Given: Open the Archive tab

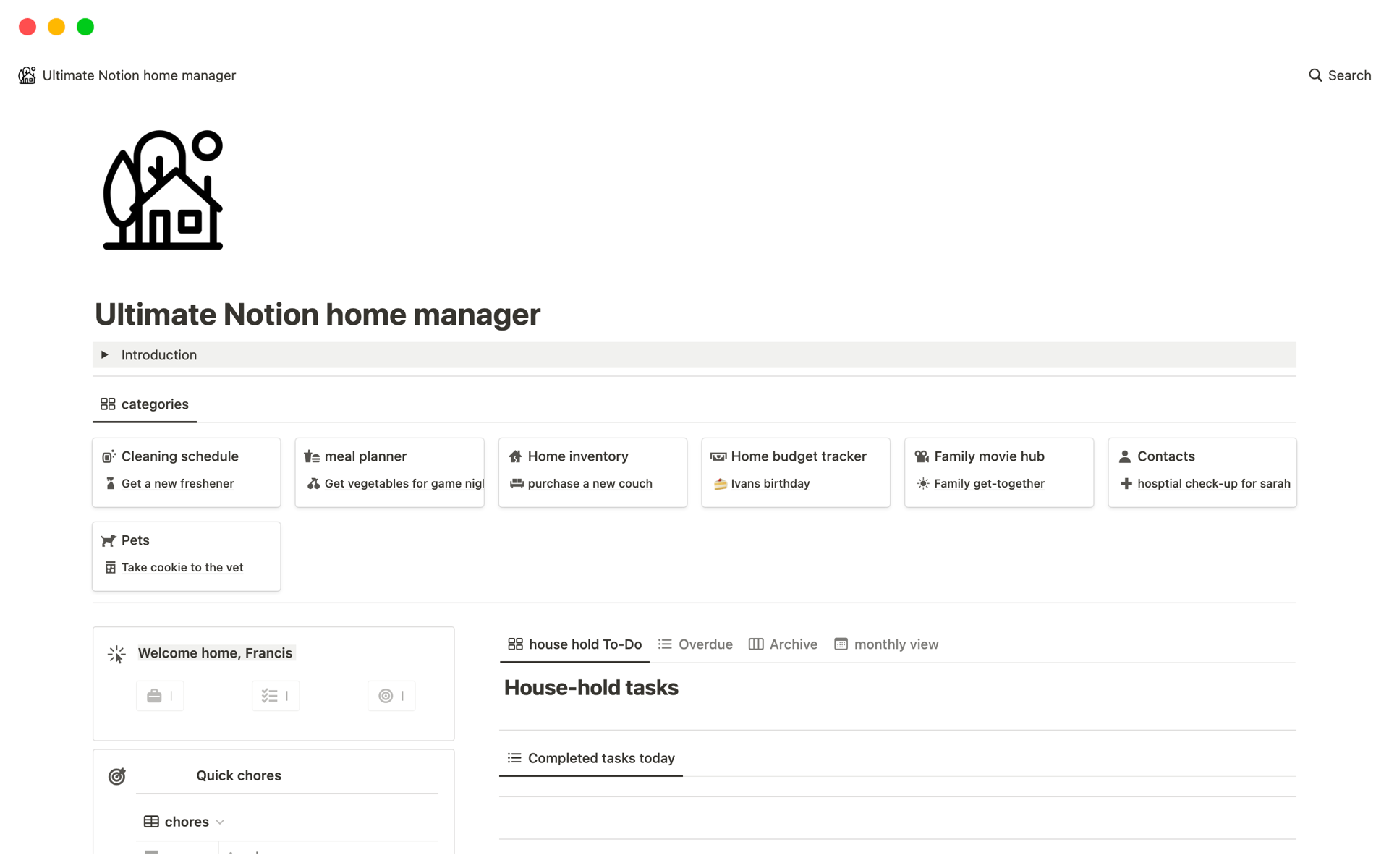Looking at the screenshot, I should 783,644.
